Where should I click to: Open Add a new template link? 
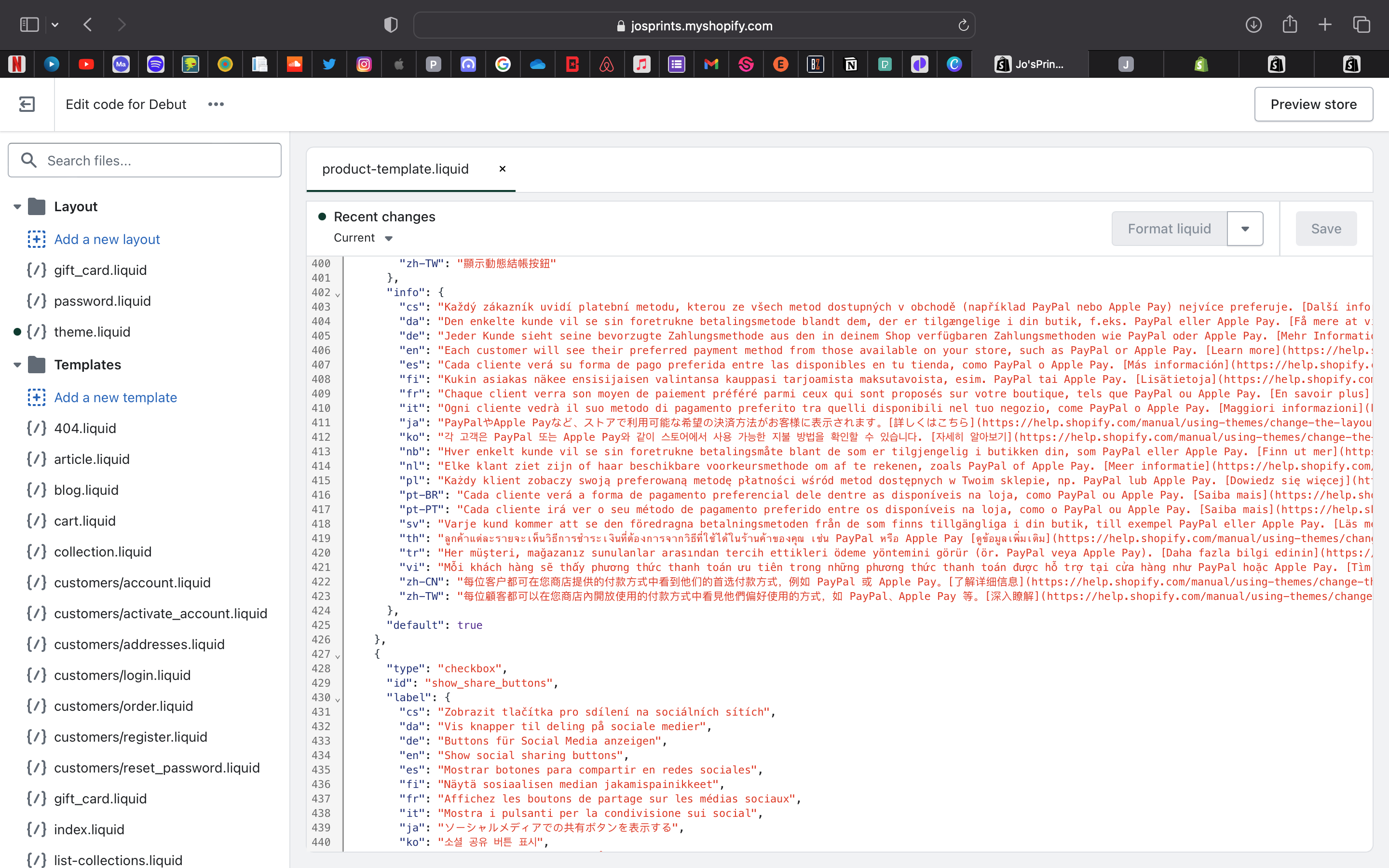(x=115, y=397)
